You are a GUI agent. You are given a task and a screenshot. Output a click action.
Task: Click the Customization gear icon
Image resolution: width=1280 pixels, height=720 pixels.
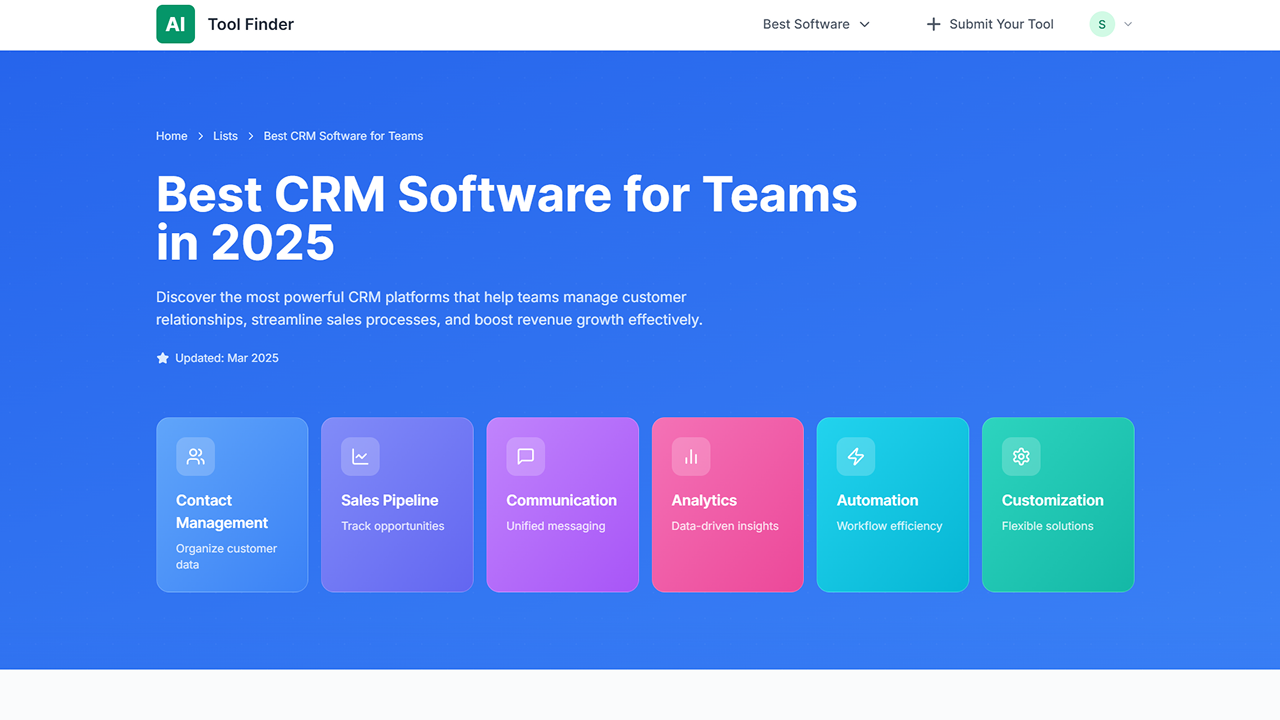[x=1021, y=456]
